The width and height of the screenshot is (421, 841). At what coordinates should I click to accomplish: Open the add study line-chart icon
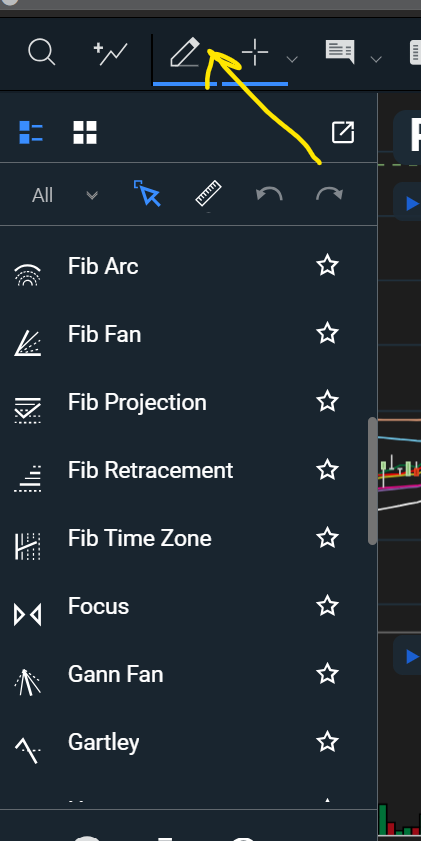pos(110,54)
